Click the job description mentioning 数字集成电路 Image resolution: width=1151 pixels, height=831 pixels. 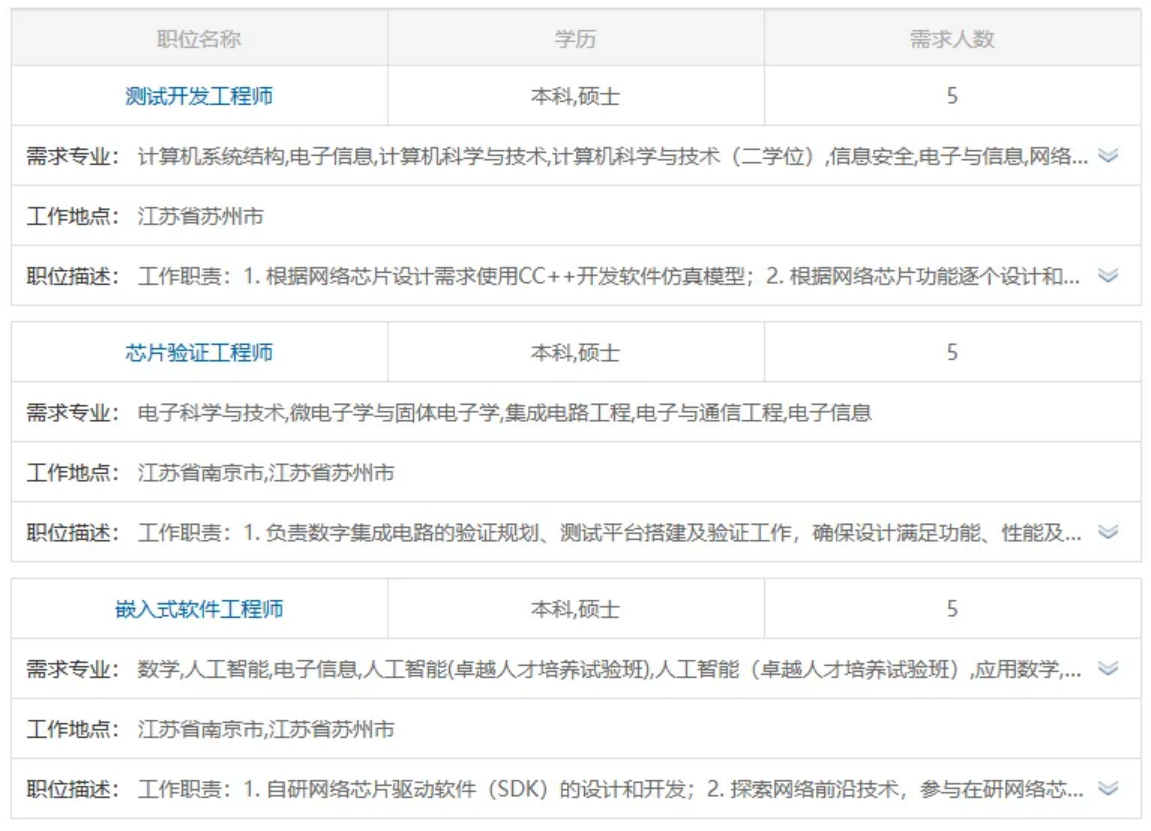point(608,533)
